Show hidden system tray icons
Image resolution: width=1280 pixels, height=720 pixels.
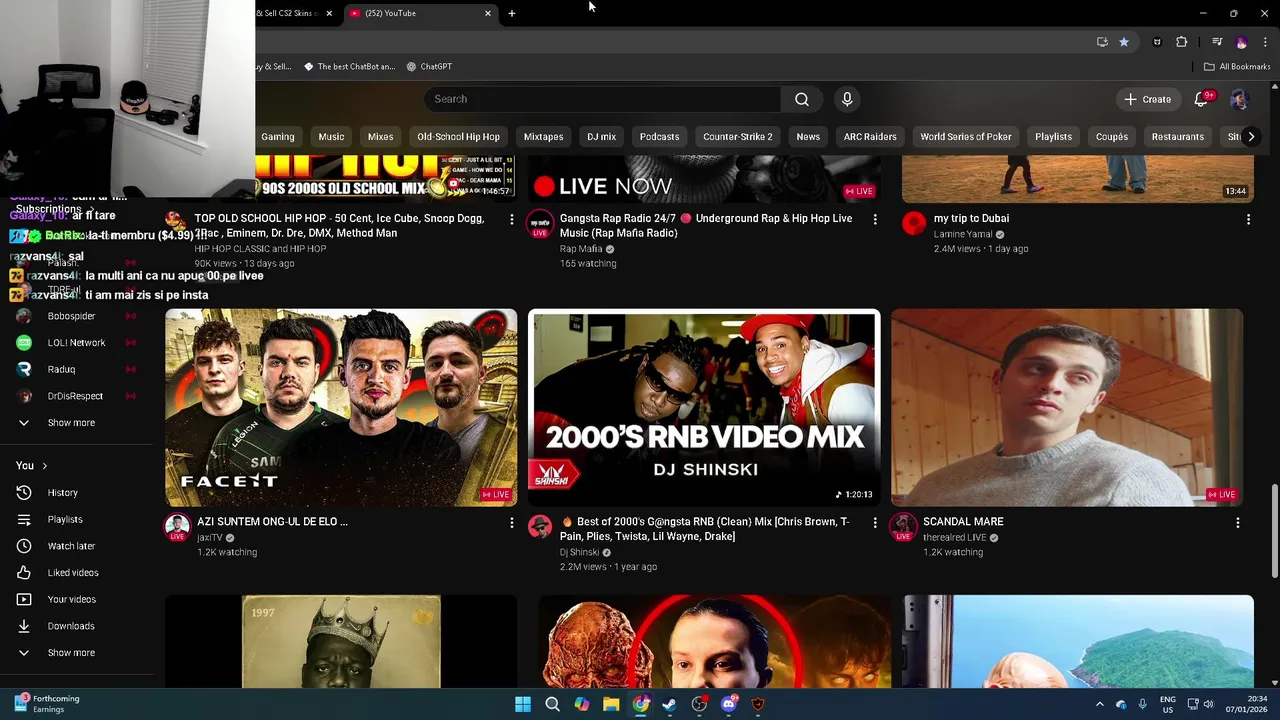click(1099, 704)
